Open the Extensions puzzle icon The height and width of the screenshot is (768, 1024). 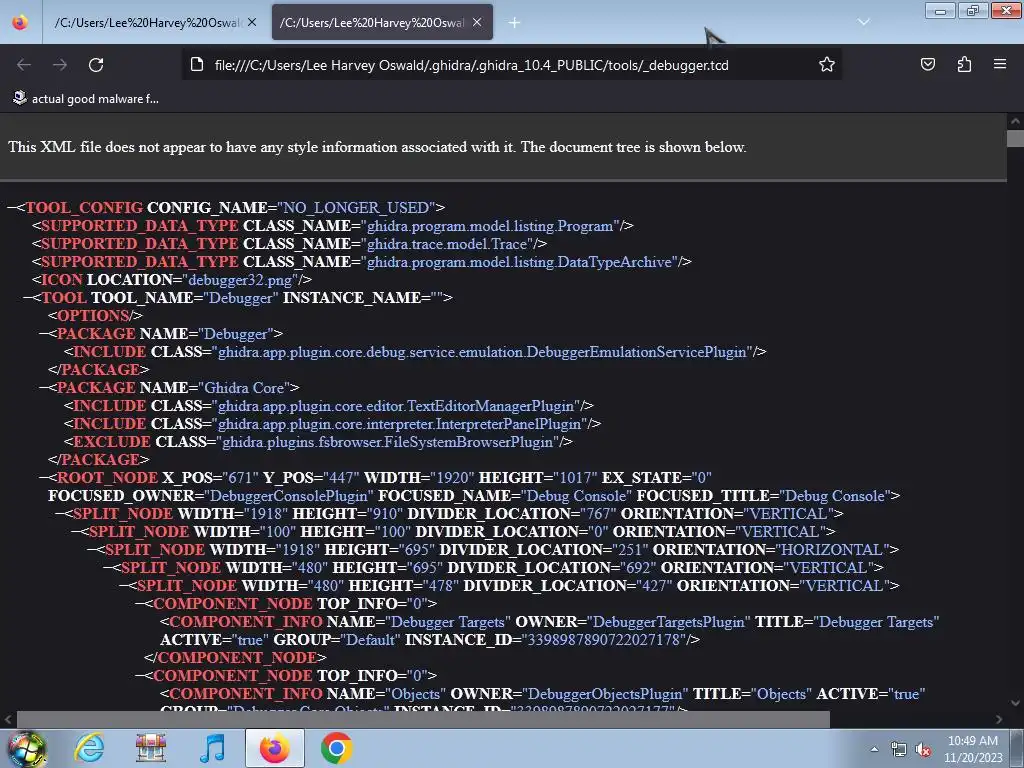964,64
